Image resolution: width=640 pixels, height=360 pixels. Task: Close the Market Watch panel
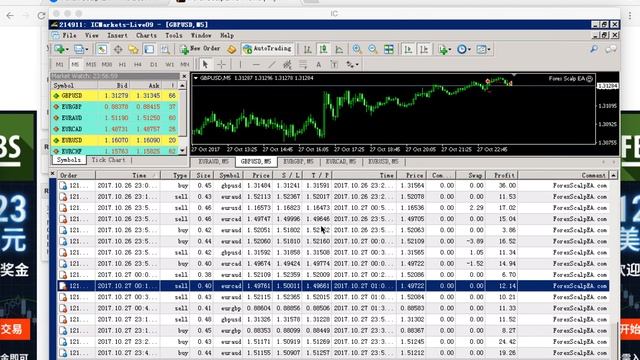coord(184,76)
